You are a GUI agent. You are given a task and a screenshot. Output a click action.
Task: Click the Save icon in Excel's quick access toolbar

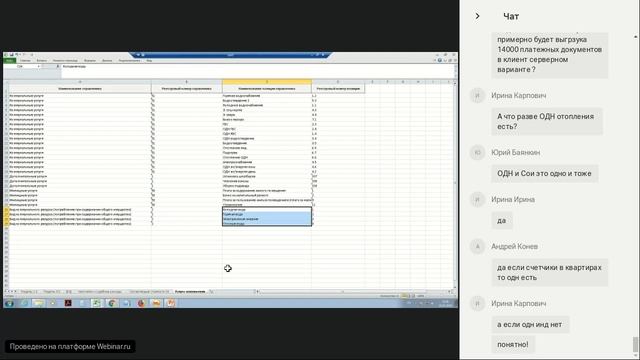point(11,55)
